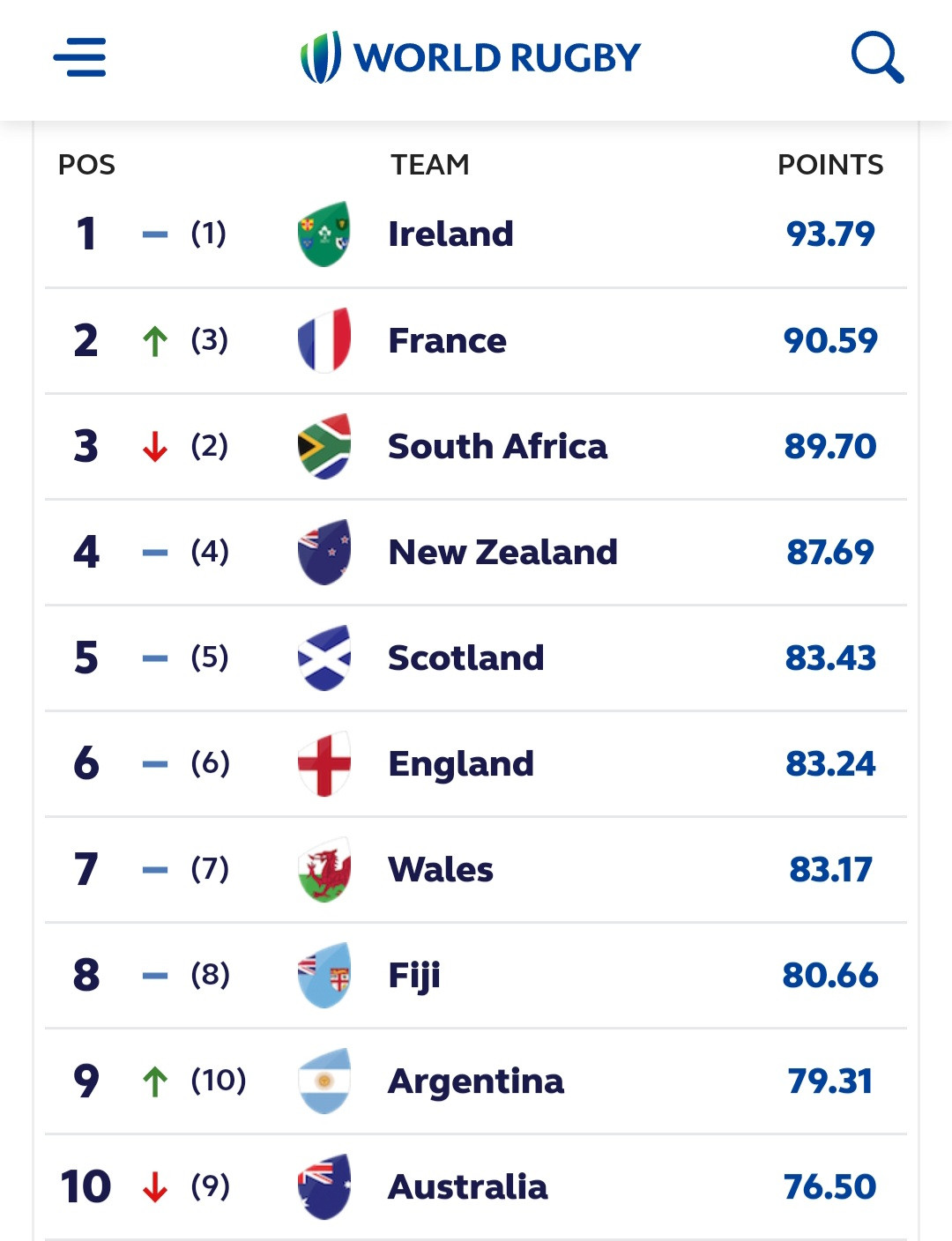Click the England flag icon

(324, 763)
